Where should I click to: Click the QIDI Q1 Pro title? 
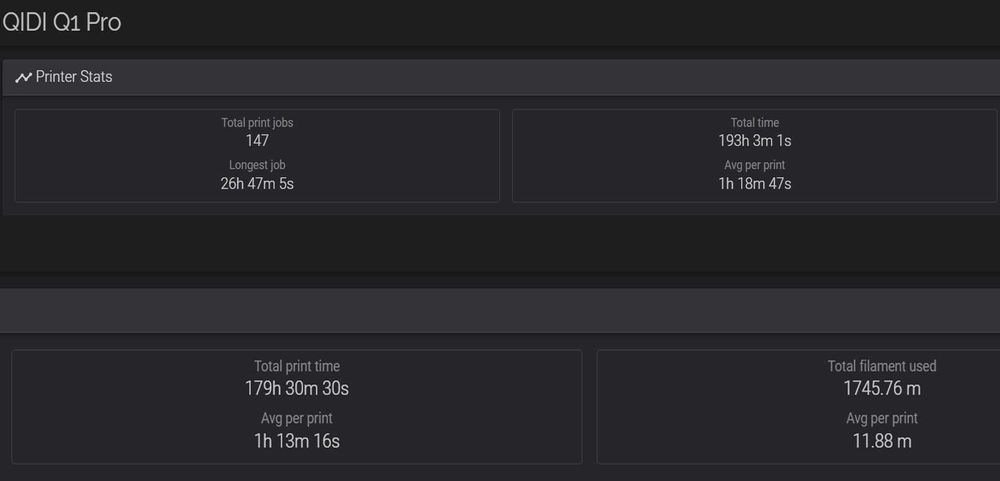click(x=62, y=22)
